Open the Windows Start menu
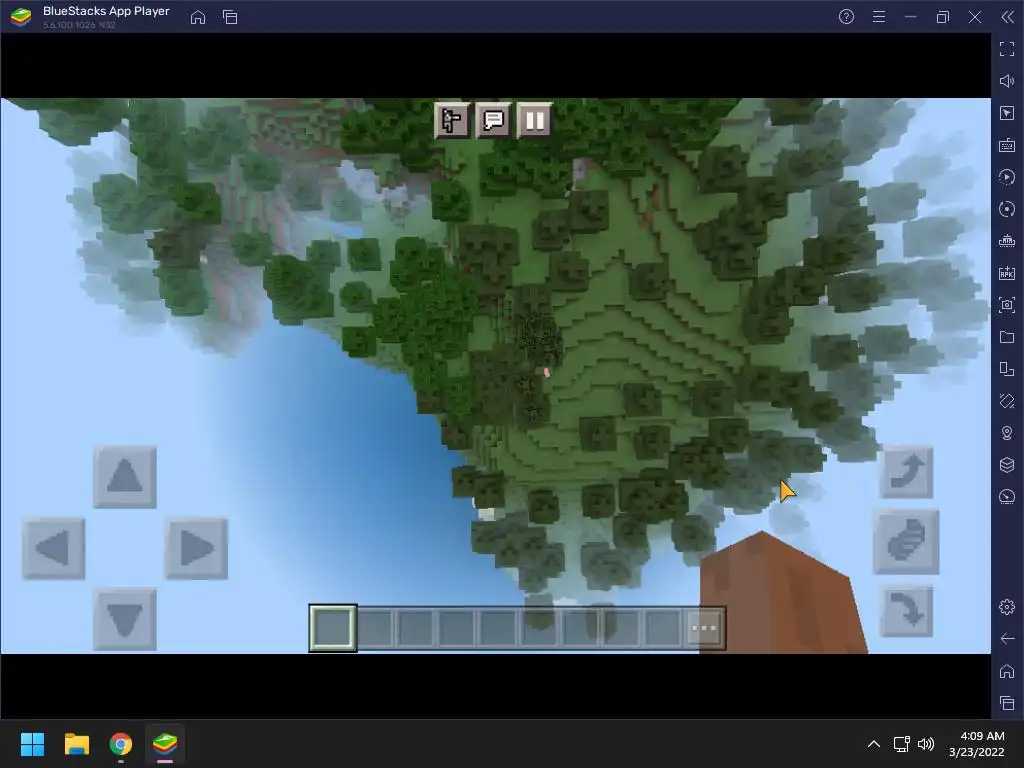The height and width of the screenshot is (768, 1024). 32,744
